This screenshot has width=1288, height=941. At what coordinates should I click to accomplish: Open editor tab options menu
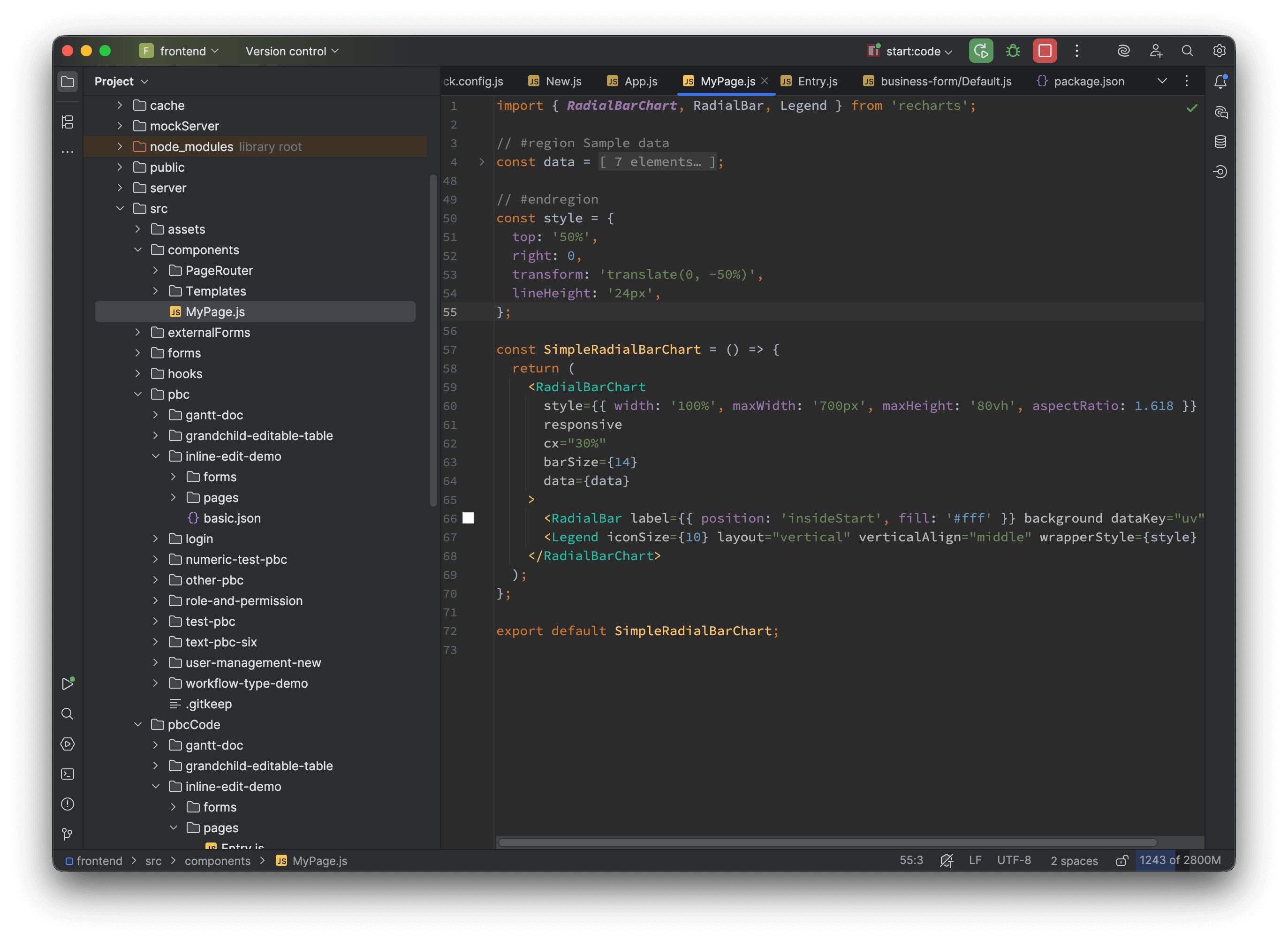coord(1187,81)
